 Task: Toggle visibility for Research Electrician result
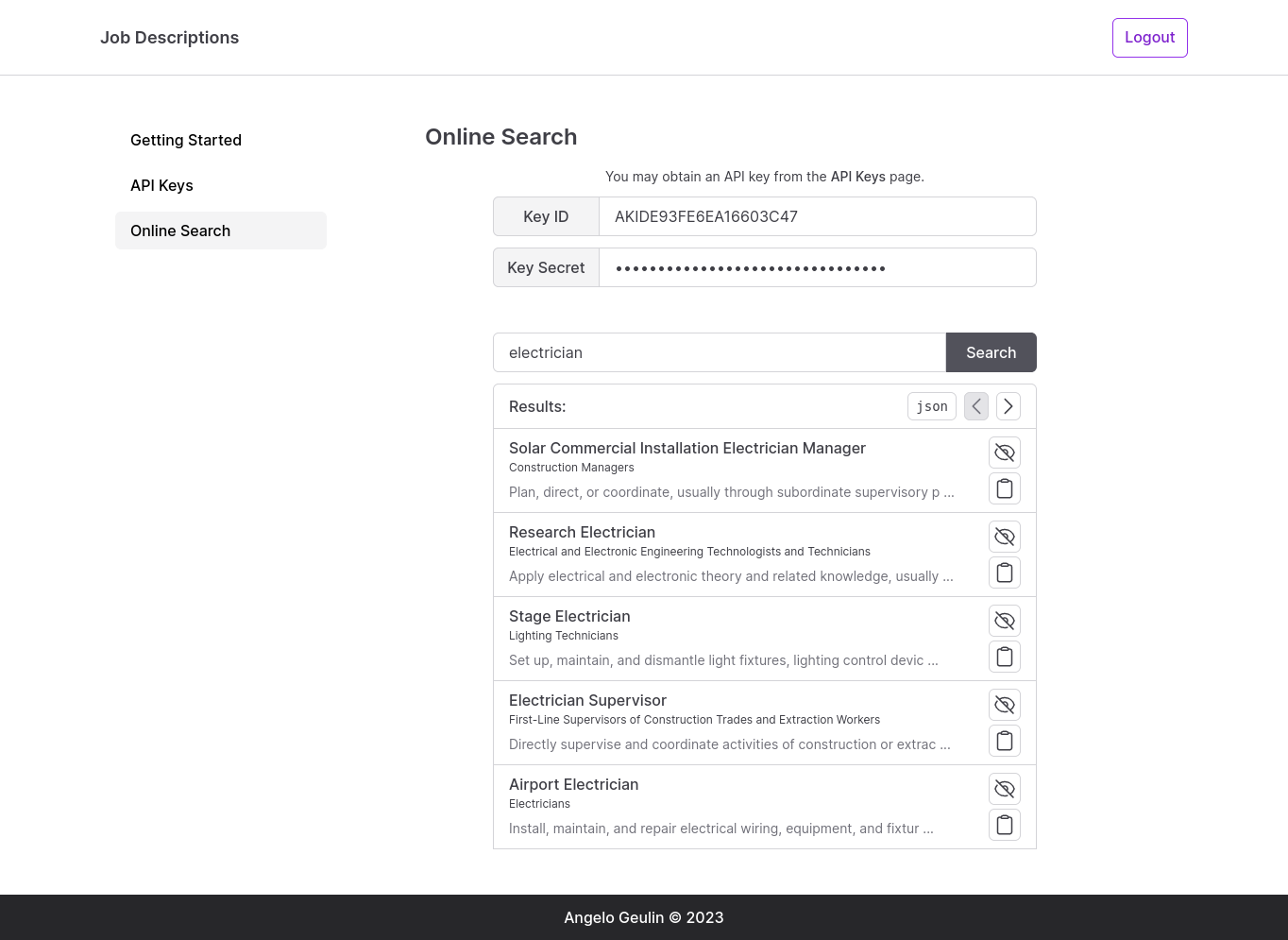[1005, 537]
